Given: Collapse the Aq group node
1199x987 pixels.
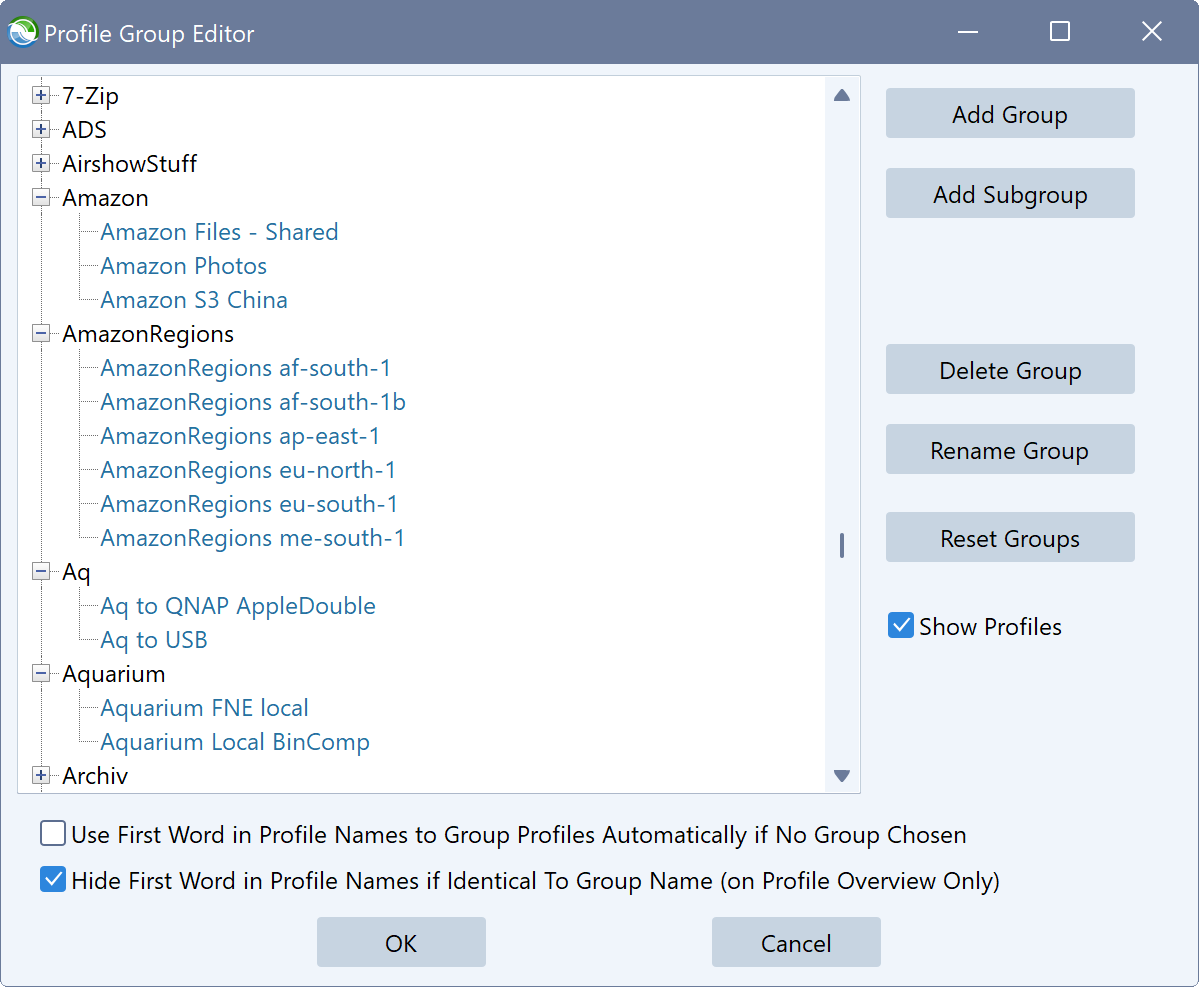Looking at the screenshot, I should tap(40, 572).
